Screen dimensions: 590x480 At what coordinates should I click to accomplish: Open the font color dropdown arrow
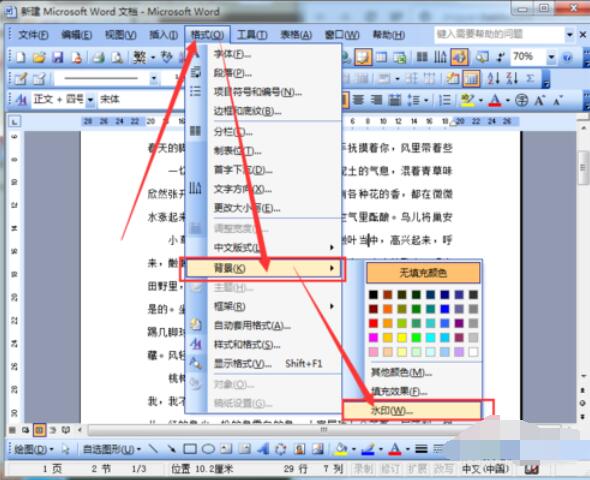pyautogui.click(x=508, y=100)
